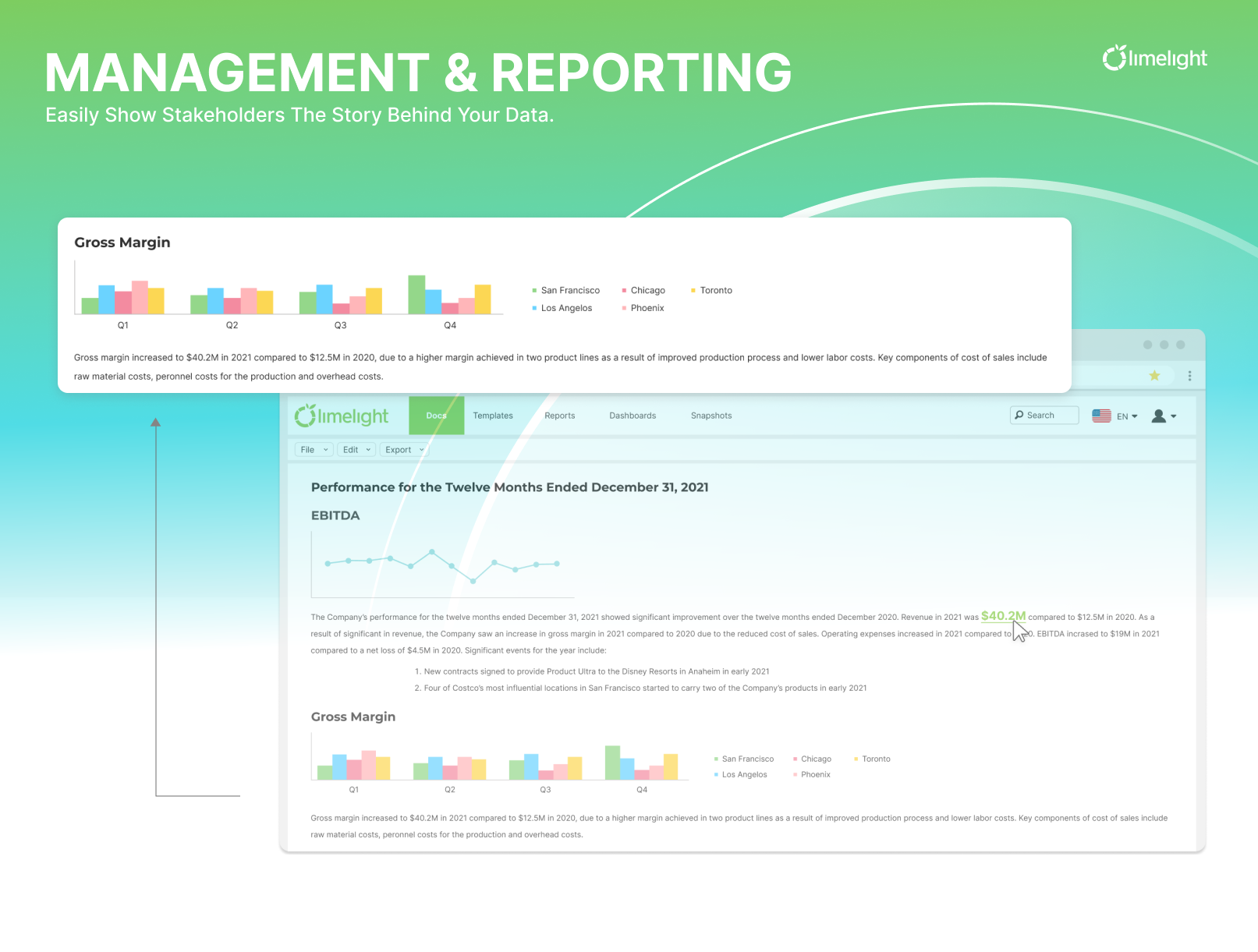
Task: Go to the Dashboards tab
Action: [633, 416]
